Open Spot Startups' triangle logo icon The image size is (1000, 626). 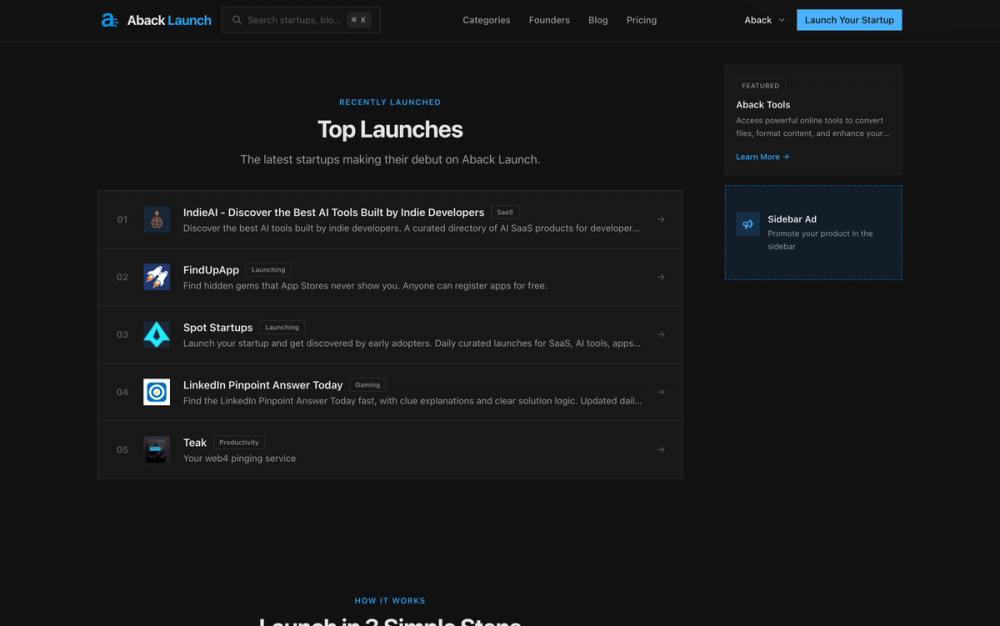pos(156,334)
